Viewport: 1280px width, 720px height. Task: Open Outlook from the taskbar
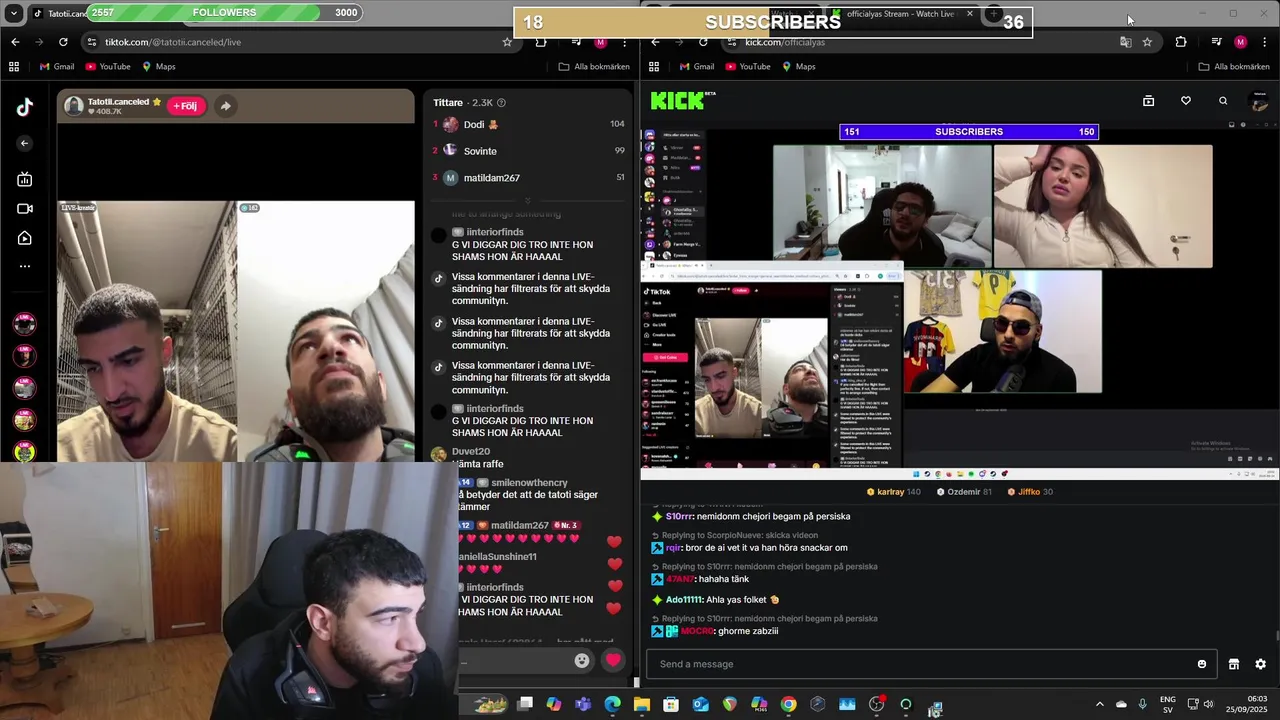700,704
